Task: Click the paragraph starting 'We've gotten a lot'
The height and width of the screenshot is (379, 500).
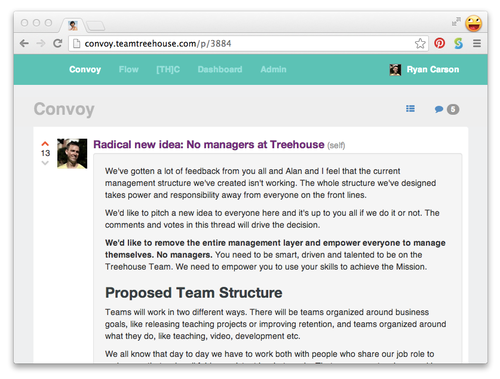Action: [x=271, y=183]
